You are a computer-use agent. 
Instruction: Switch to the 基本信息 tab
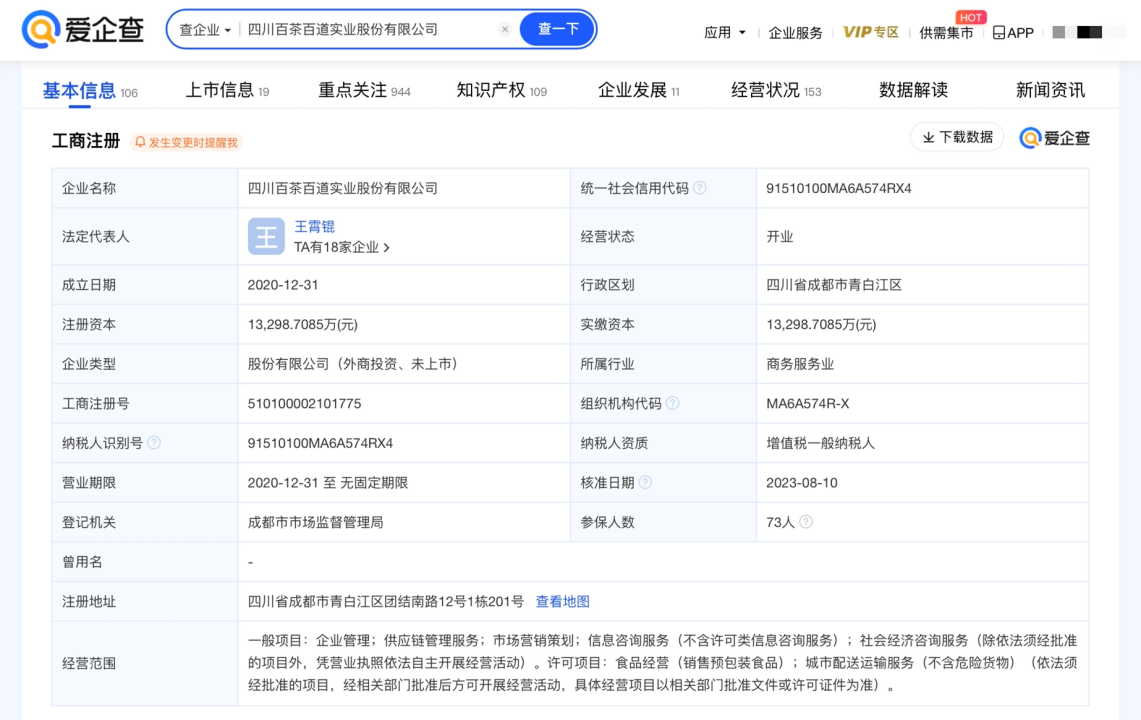pos(90,91)
